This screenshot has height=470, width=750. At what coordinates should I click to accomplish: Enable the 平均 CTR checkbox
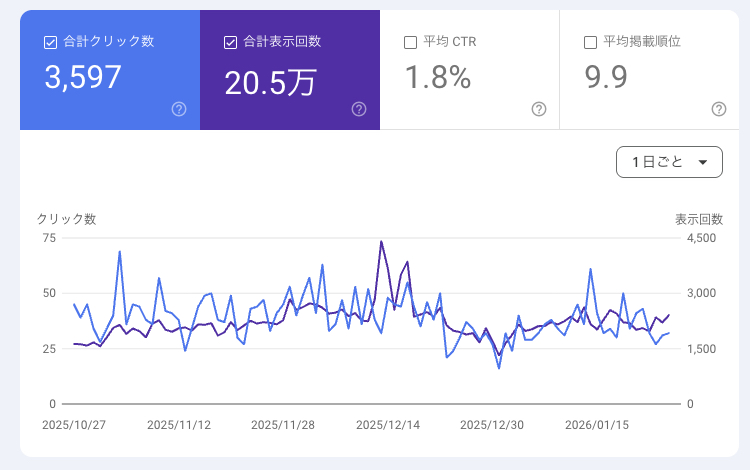[410, 42]
